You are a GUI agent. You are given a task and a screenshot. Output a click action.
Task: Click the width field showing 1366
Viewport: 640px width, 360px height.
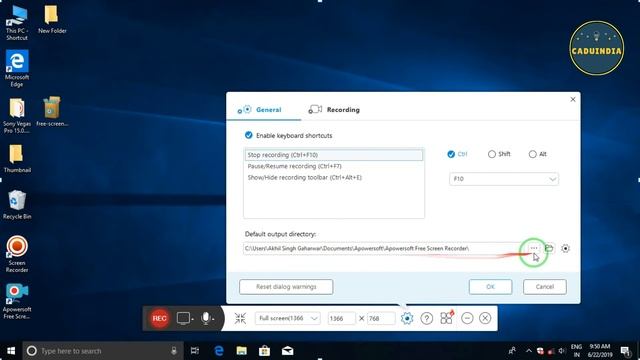click(x=341, y=318)
